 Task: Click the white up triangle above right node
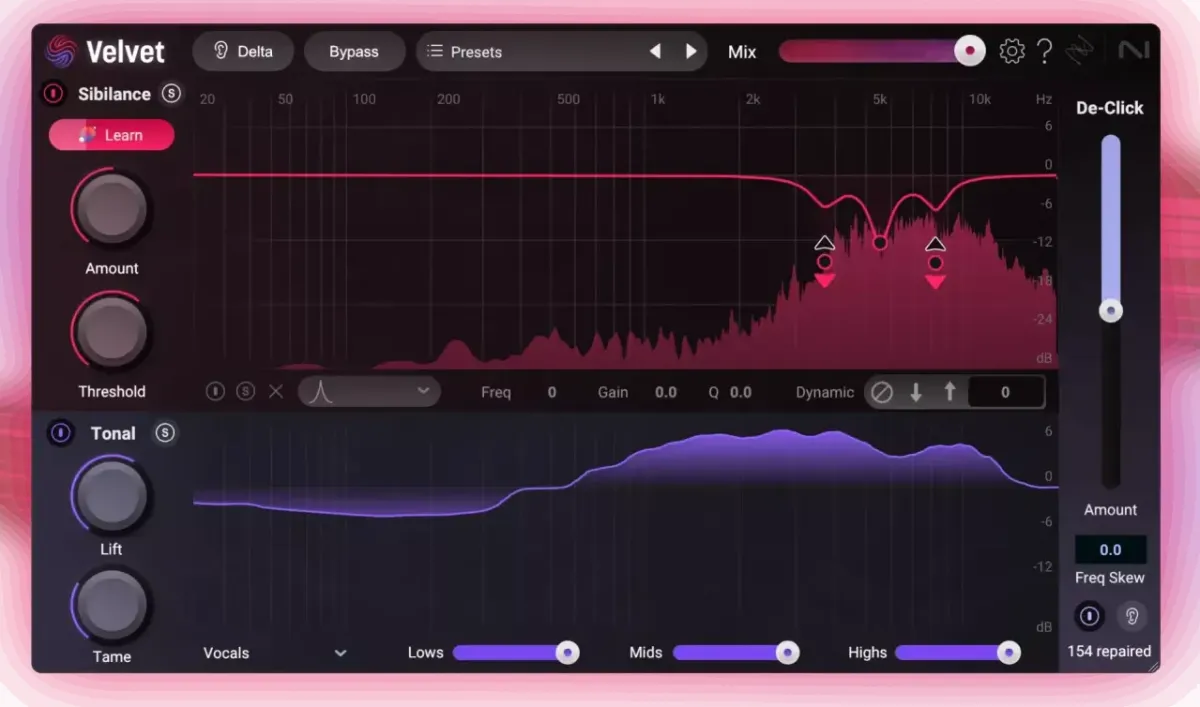[x=935, y=244]
